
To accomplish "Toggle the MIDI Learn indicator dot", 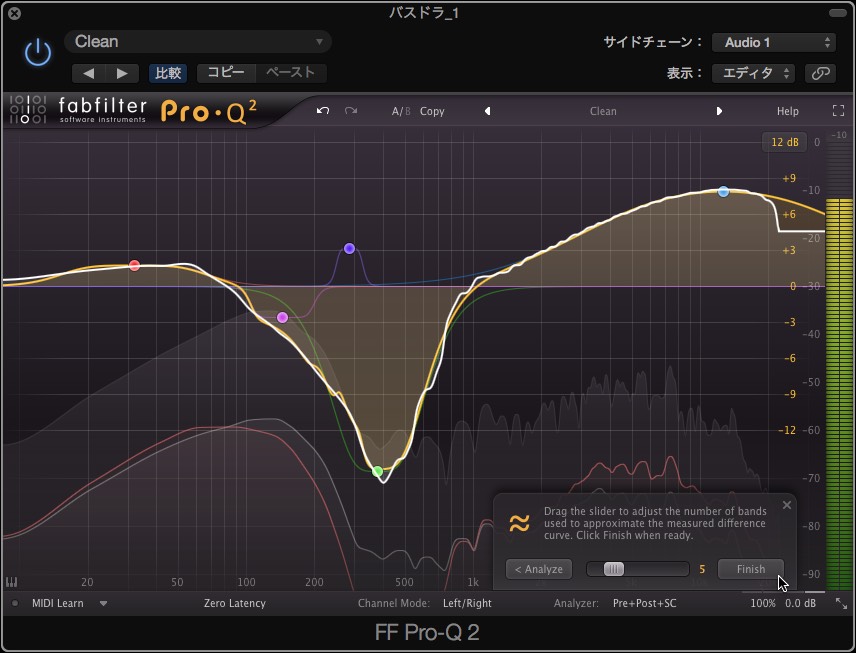I will 15,603.
